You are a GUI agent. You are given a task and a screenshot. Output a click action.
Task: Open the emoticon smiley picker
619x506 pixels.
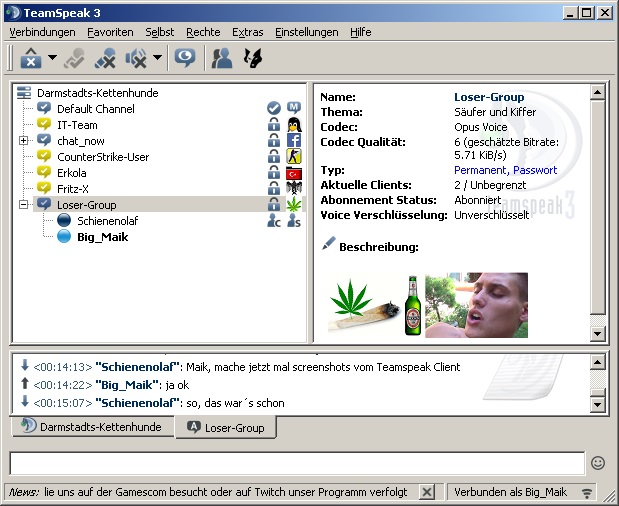click(x=598, y=463)
